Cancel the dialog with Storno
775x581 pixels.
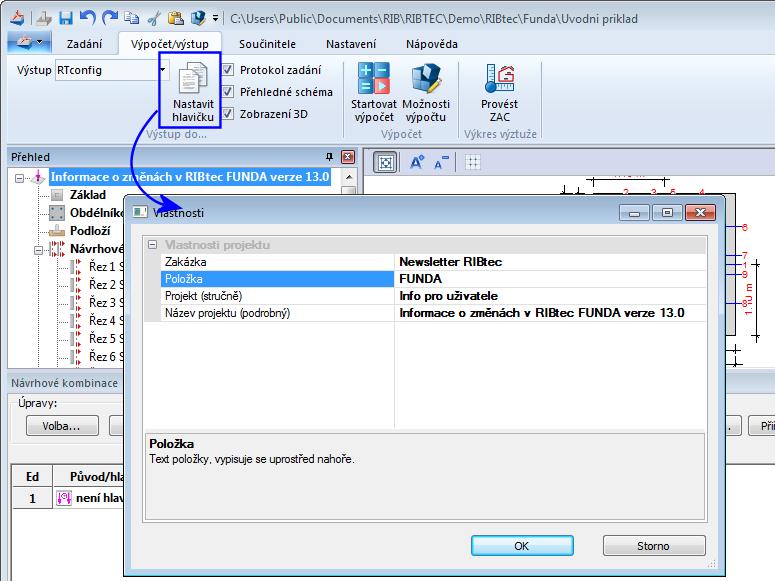(x=653, y=545)
